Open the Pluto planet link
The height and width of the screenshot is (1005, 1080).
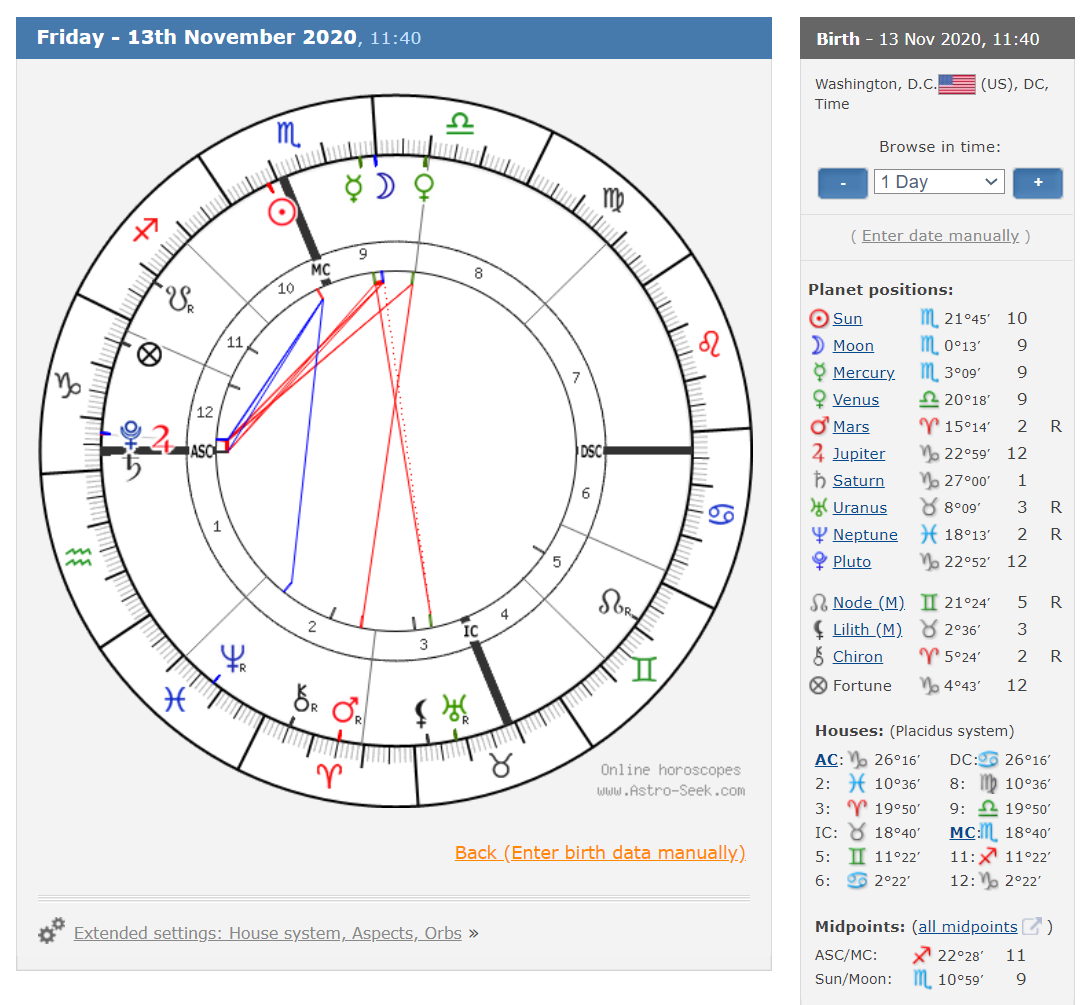(851, 562)
